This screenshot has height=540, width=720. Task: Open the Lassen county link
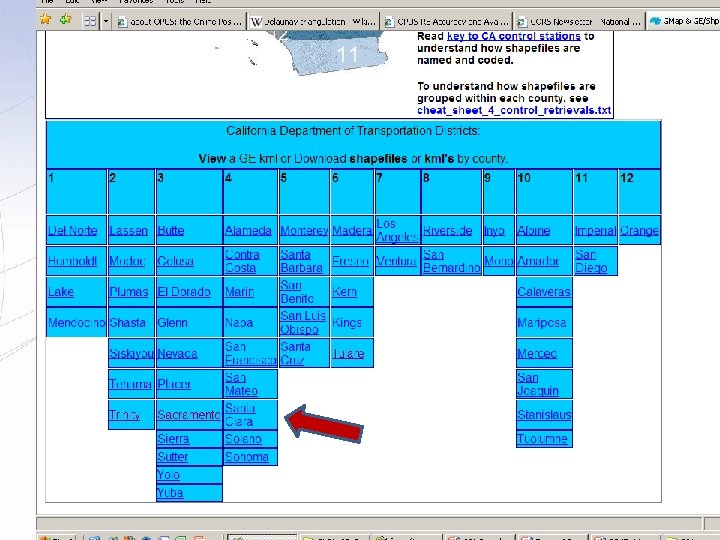pyautogui.click(x=129, y=231)
